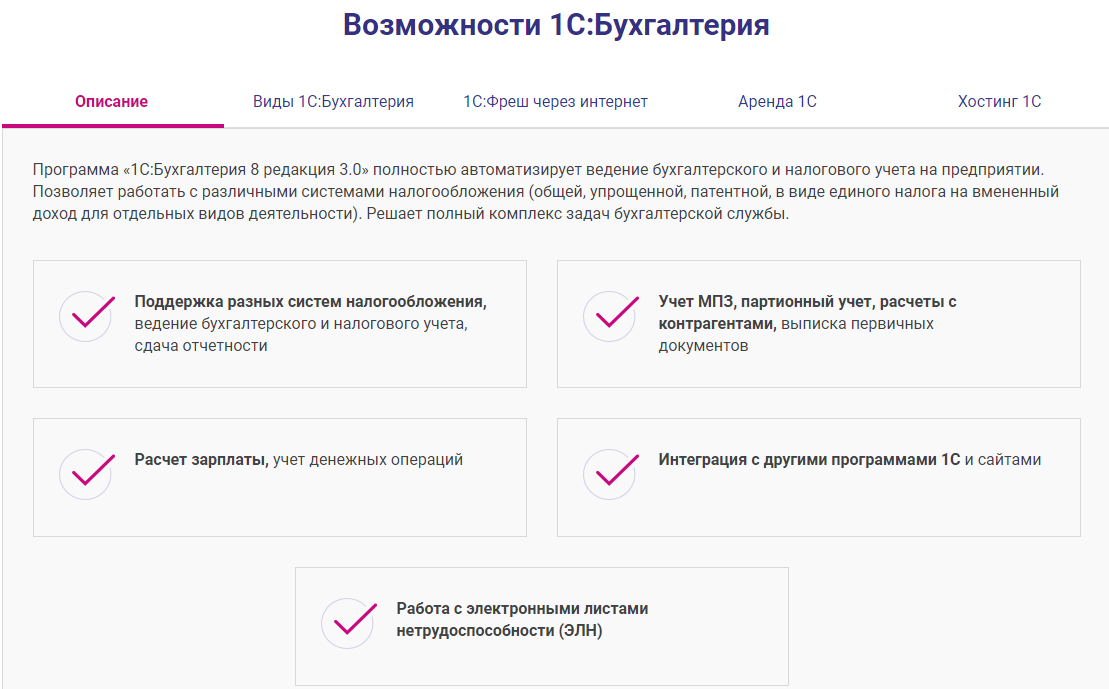Click the circle around the ЭЛН checkmark
This screenshot has width=1109, height=689.
pos(346,622)
